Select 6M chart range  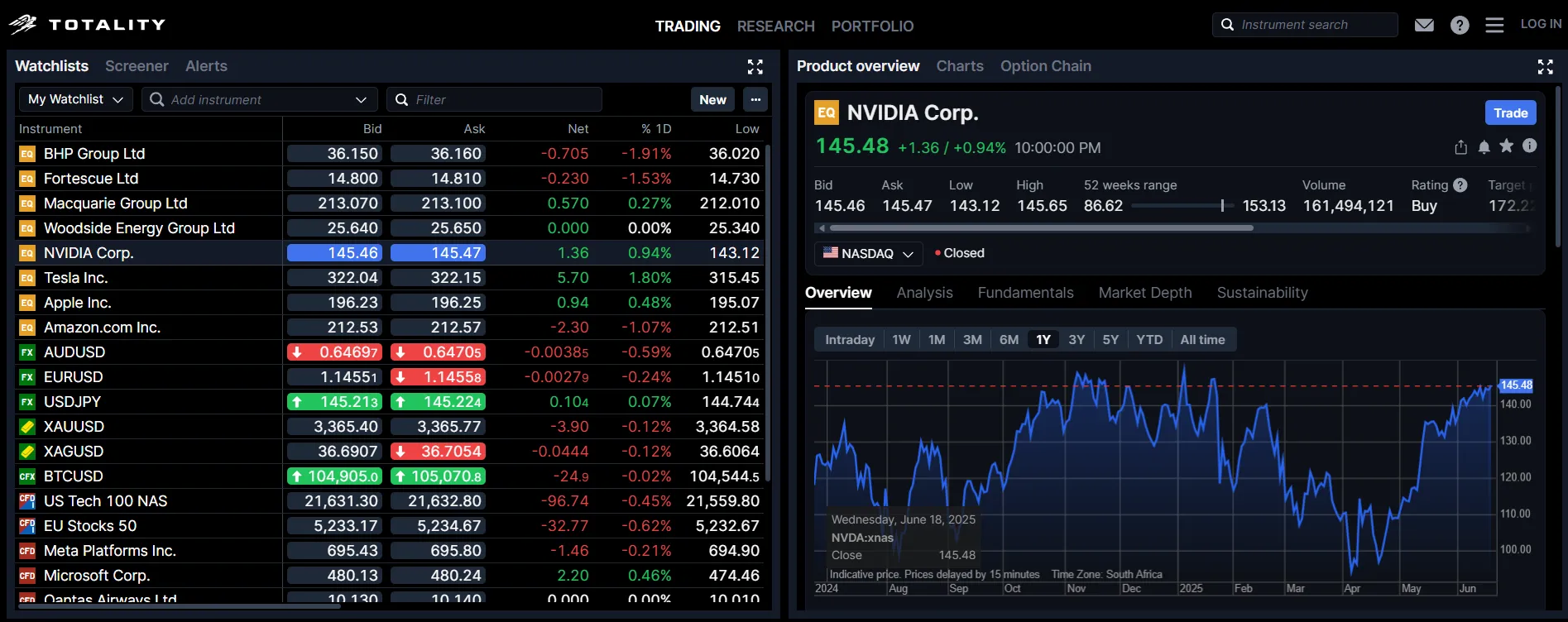[1009, 340]
